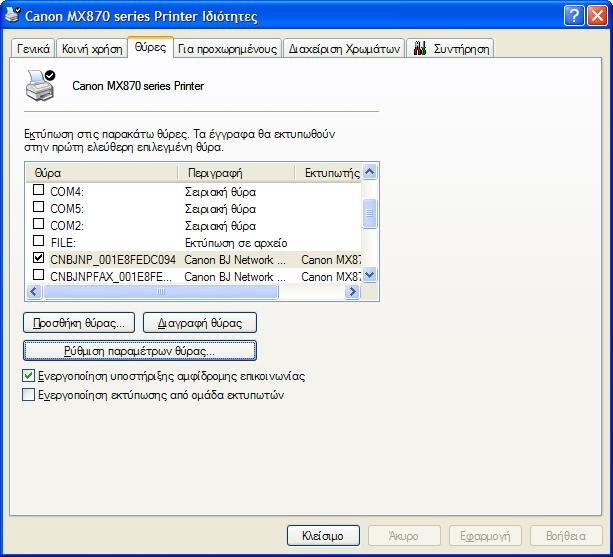The image size is (613, 557).
Task: Click the Canon MX870 series Printer name label
Action: 138,86
